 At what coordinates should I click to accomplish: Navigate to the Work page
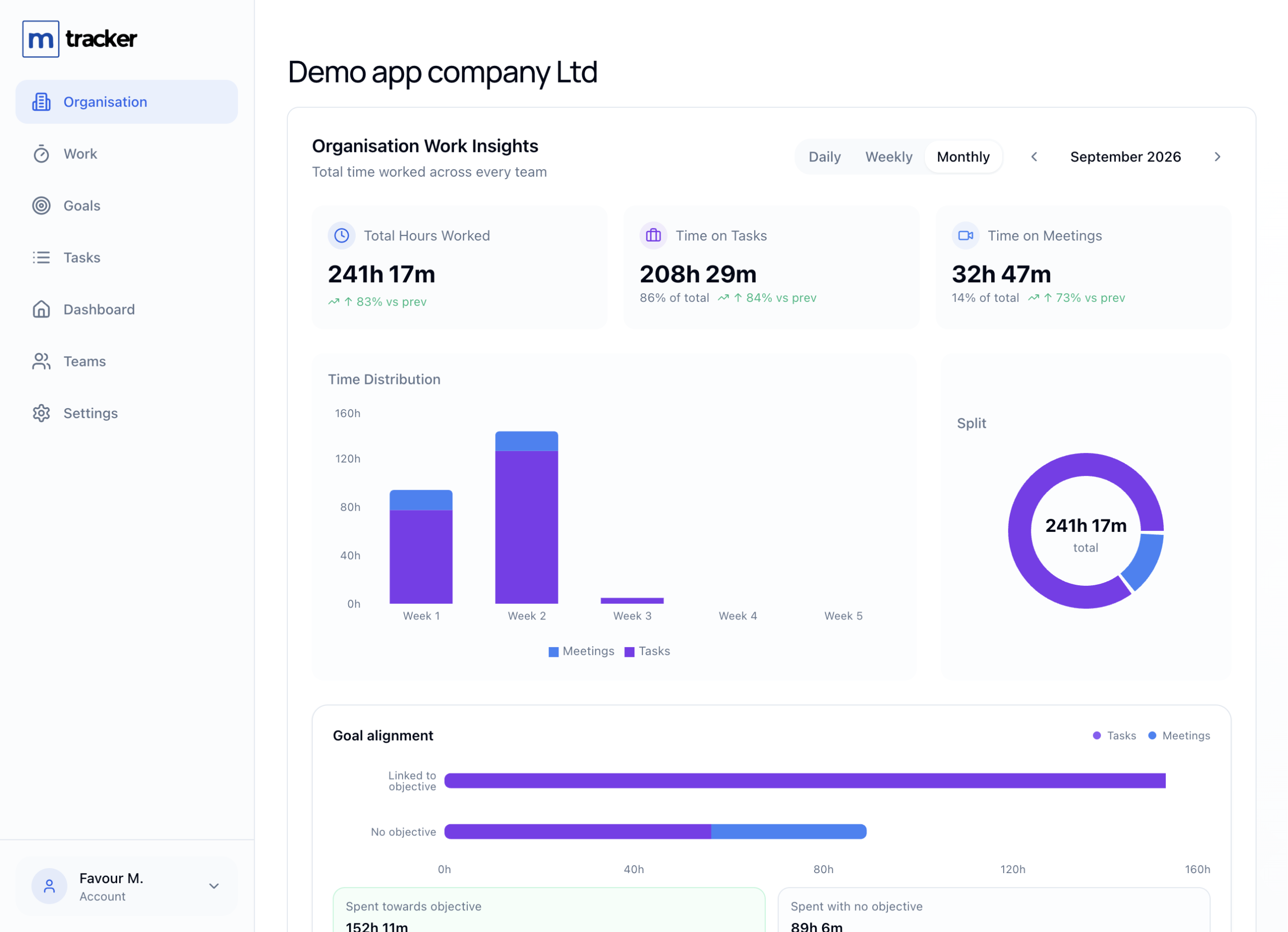click(x=127, y=154)
